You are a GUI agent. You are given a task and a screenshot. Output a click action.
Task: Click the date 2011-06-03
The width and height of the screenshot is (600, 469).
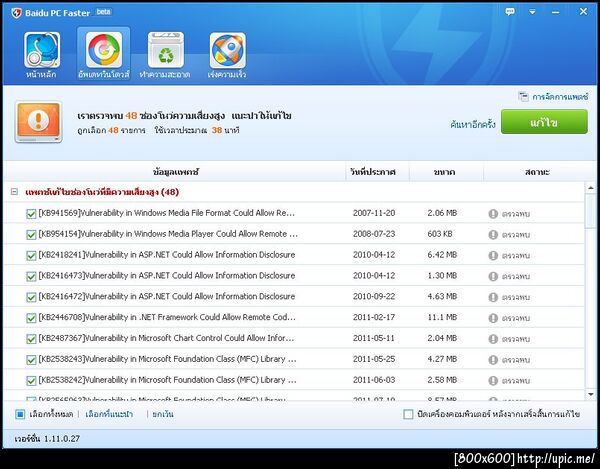(x=374, y=380)
